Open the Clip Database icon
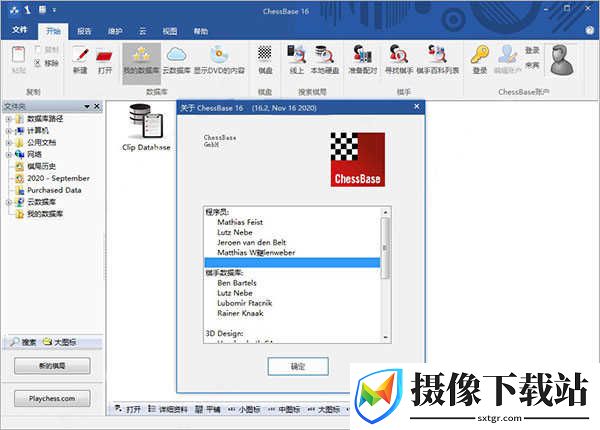This screenshot has height=430, width=600. coord(146,127)
